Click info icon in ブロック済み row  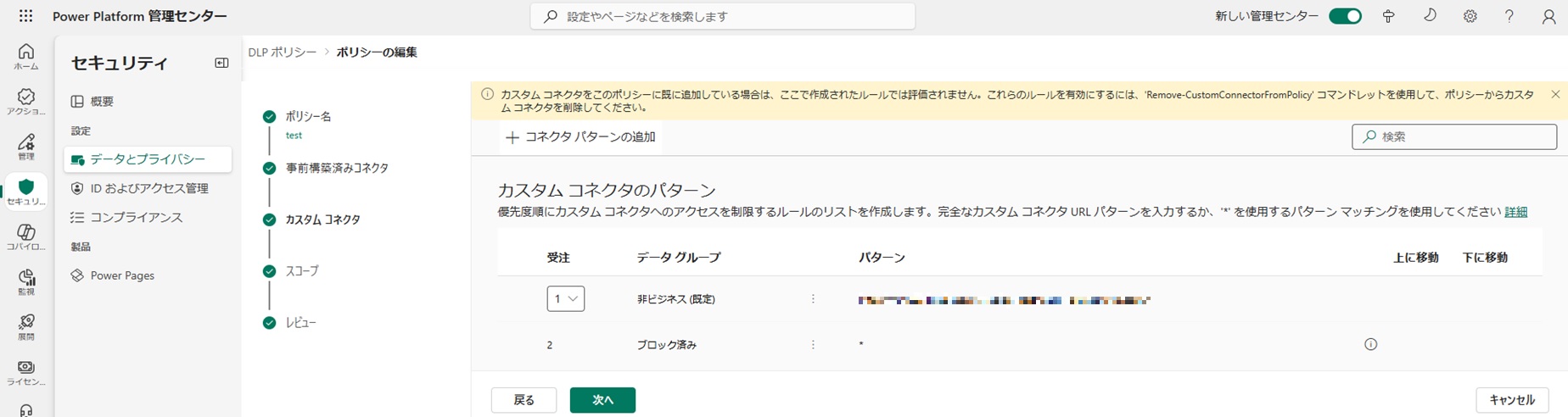coord(1370,344)
